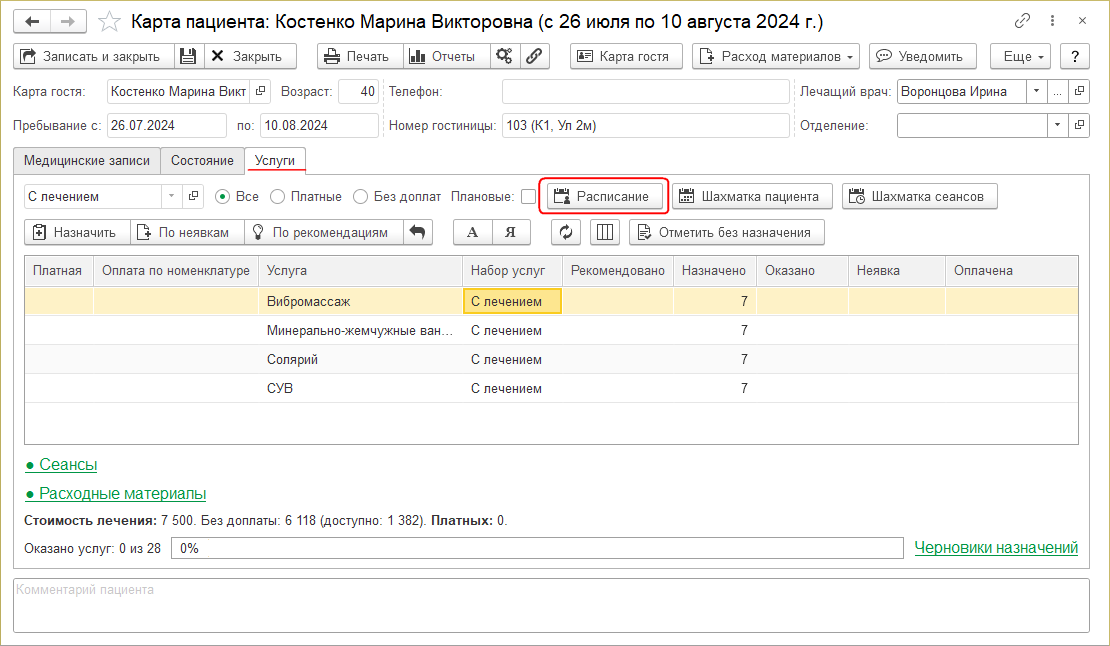The width and height of the screenshot is (1110, 646).
Task: Click the chain link icon next to gears
Action: tap(534, 57)
